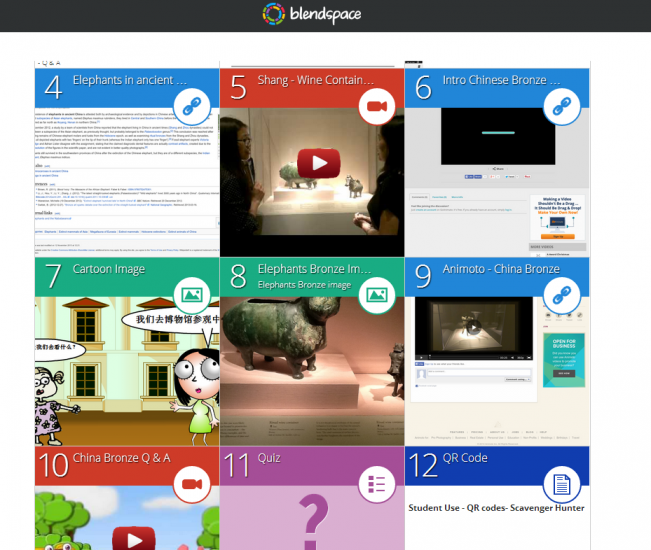Viewport: 651px width, 550px height.
Task: Open the Shang - Wine Contain... title
Action: pos(316,80)
